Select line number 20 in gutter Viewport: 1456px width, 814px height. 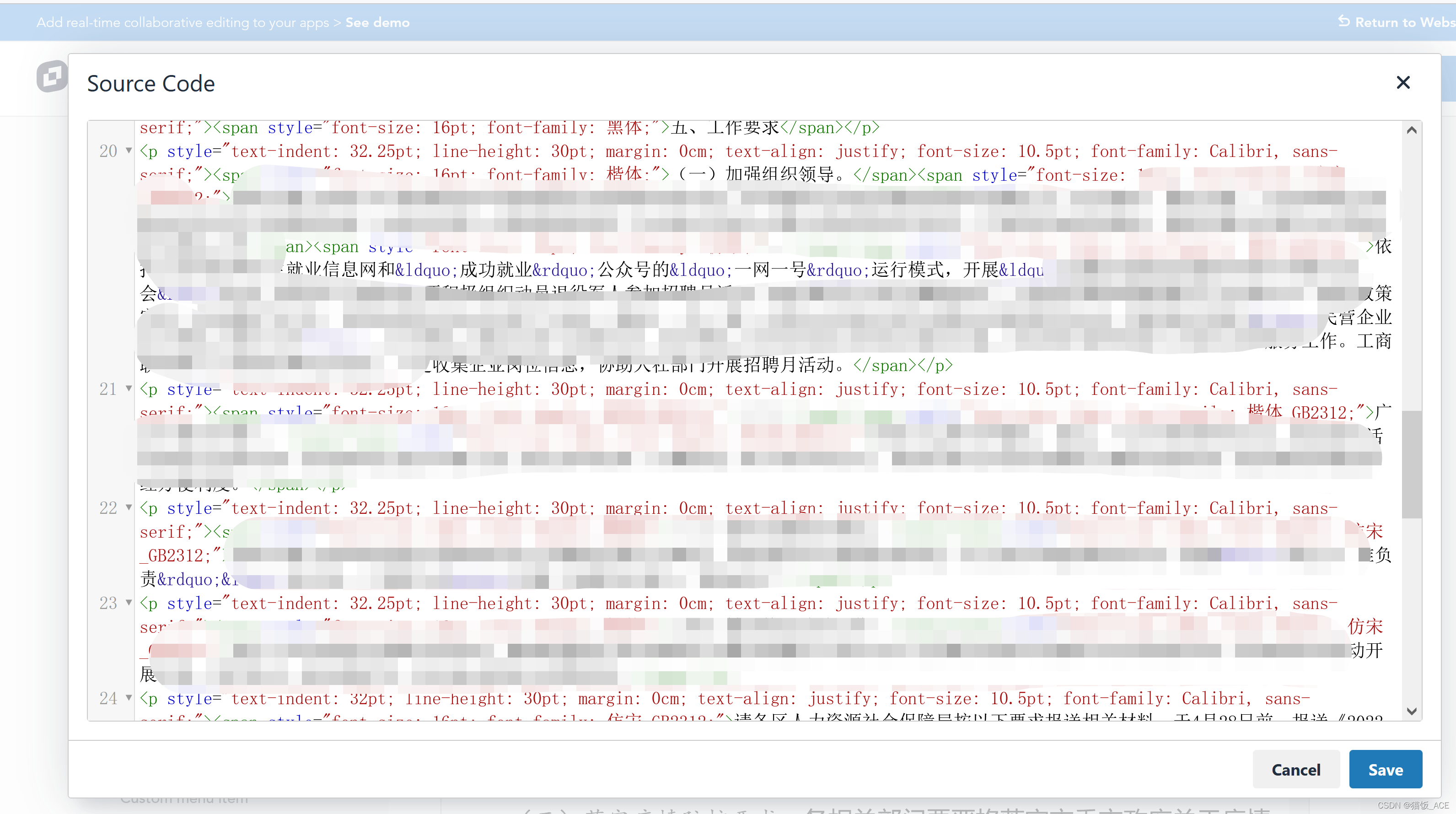108,151
